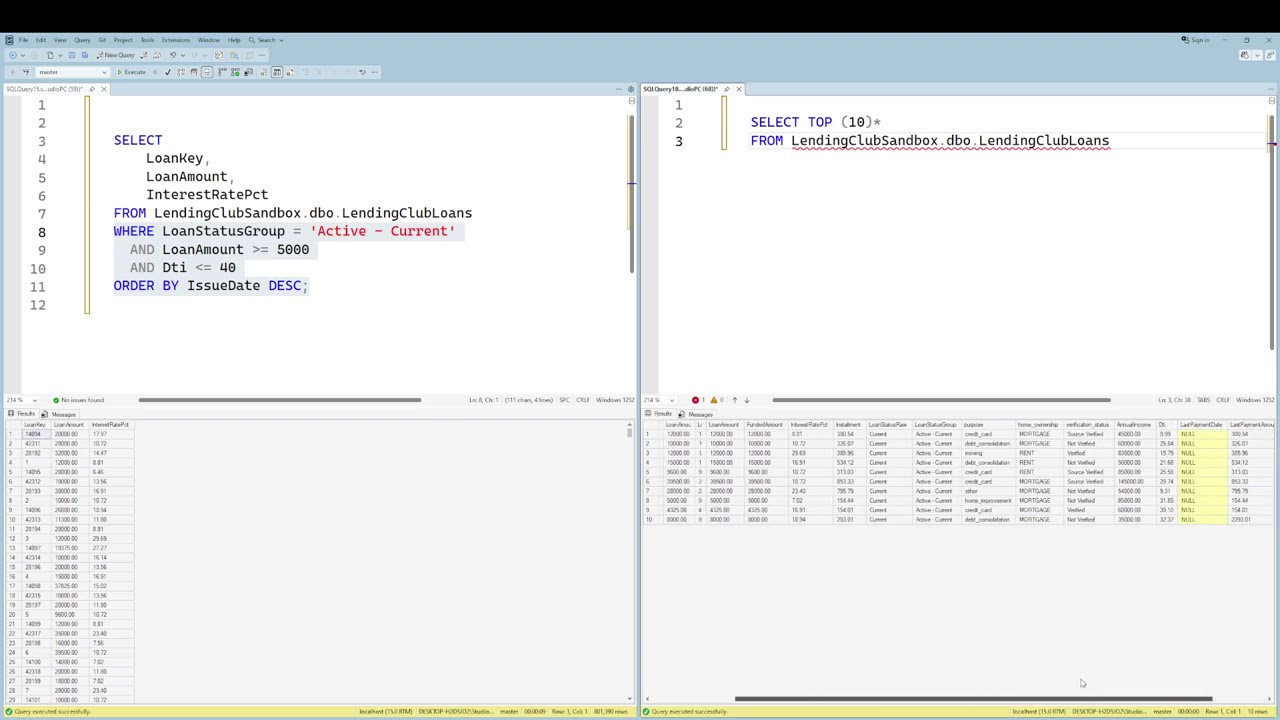Click the Display Estimated Execution Plan icon

pos(181,72)
